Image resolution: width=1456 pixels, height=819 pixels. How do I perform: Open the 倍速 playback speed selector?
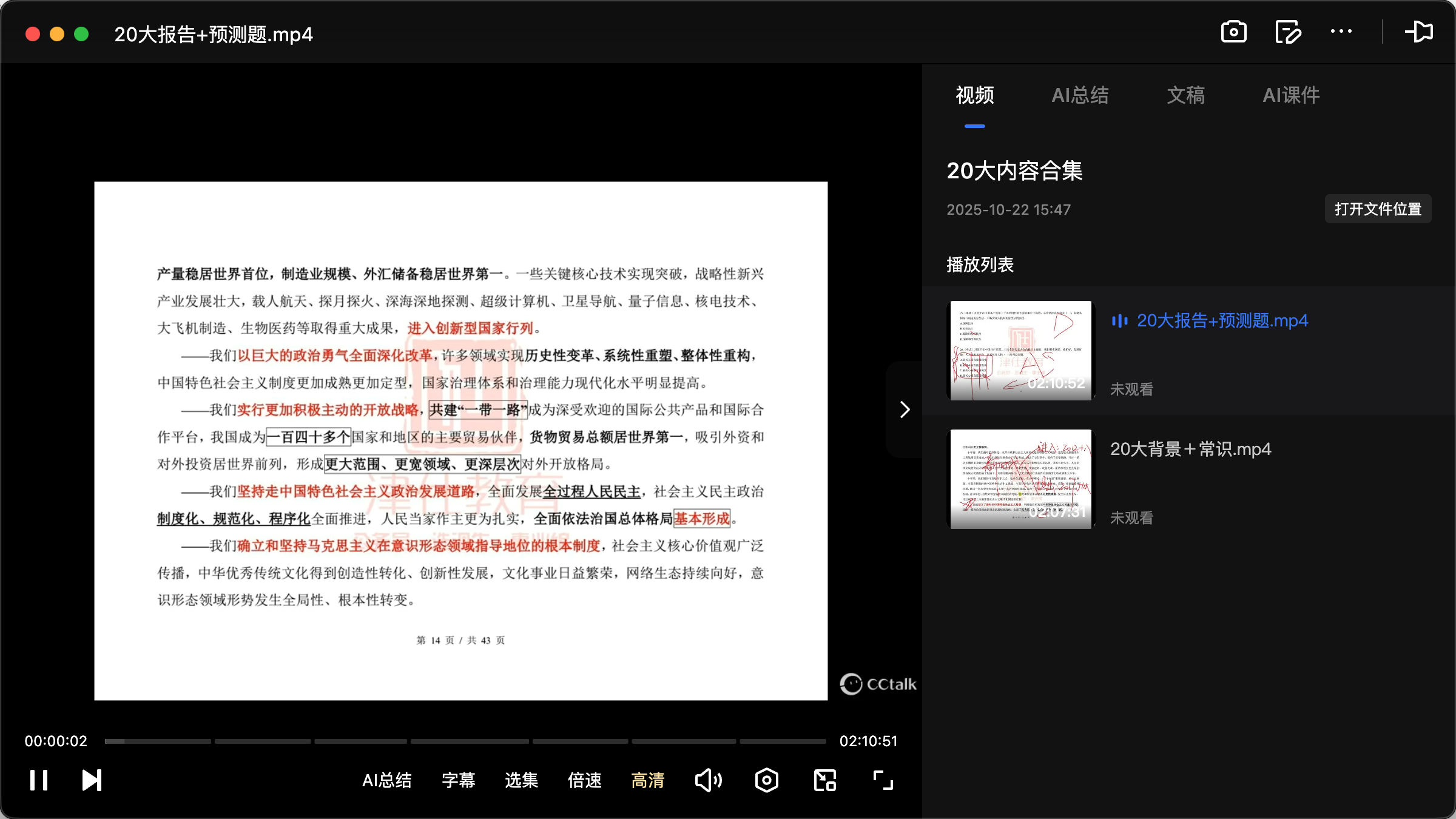[x=584, y=781]
